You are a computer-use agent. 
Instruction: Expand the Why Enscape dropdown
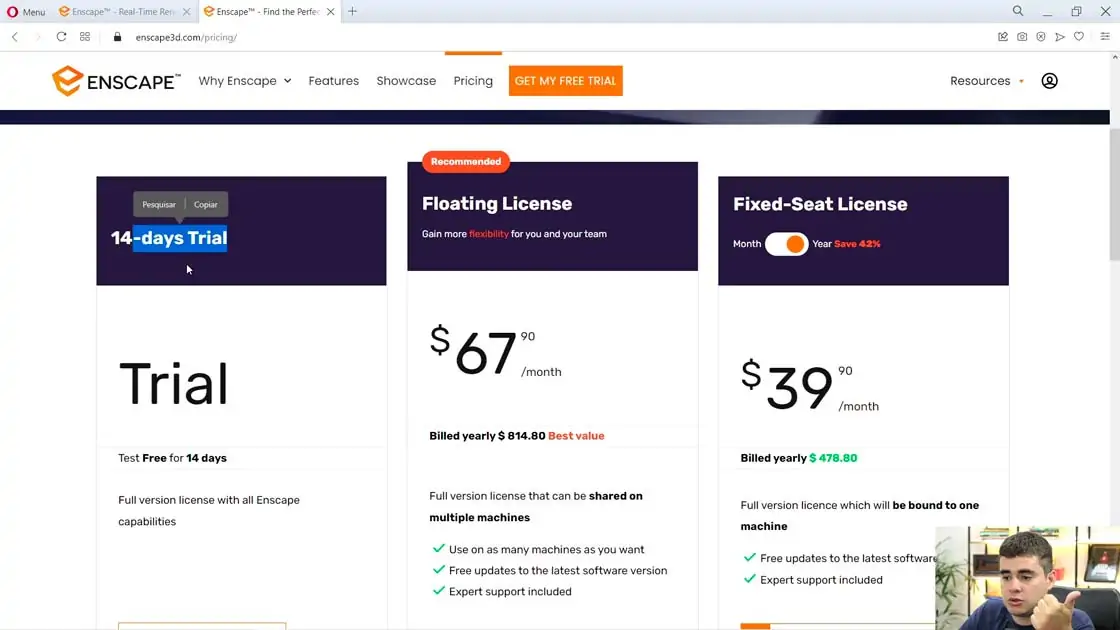[245, 81]
